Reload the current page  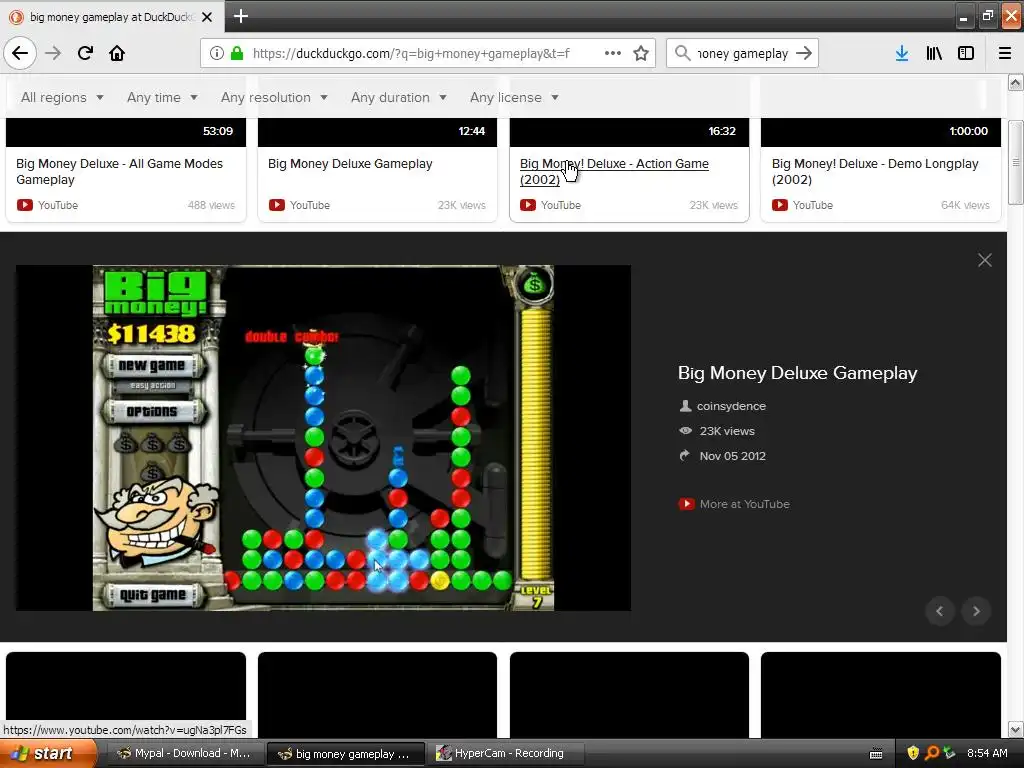pyautogui.click(x=85, y=53)
